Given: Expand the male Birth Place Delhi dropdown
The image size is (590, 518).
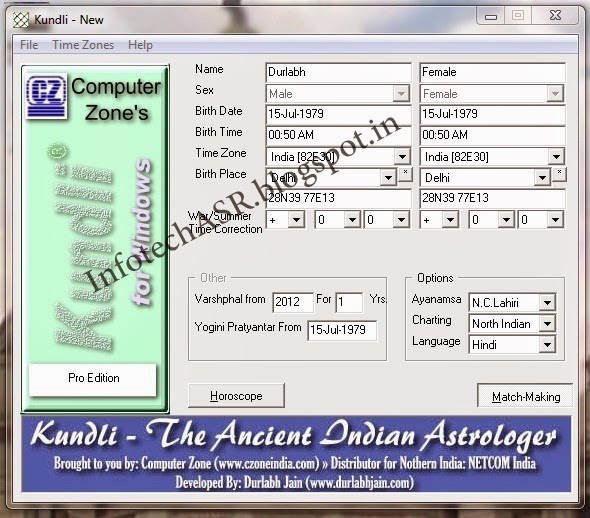Looking at the screenshot, I should point(388,178).
